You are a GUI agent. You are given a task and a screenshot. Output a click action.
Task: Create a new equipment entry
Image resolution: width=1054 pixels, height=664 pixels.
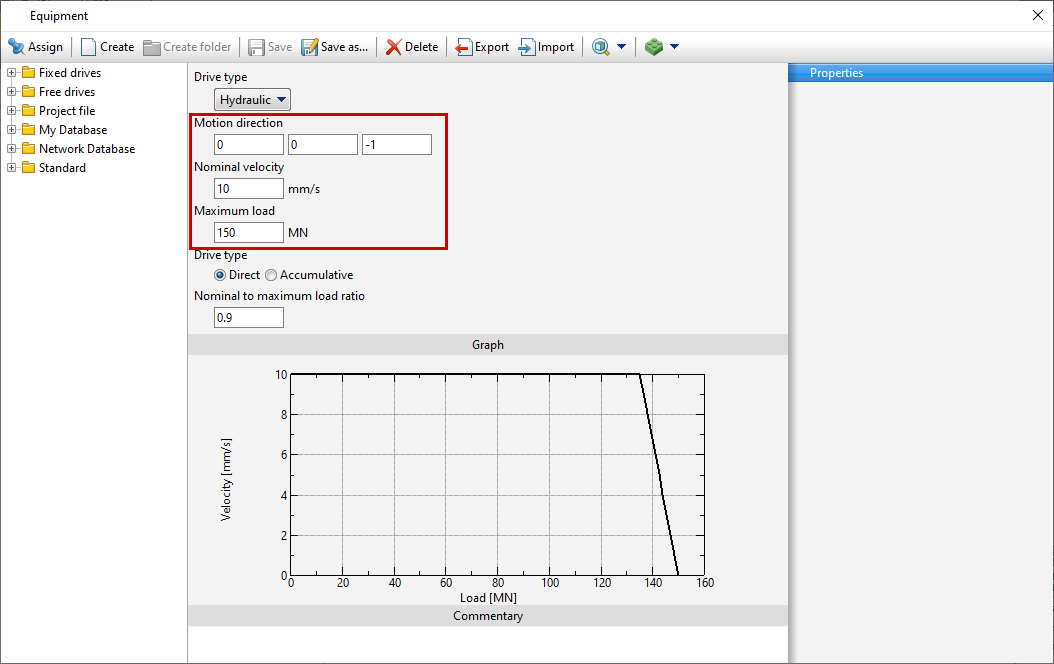107,47
